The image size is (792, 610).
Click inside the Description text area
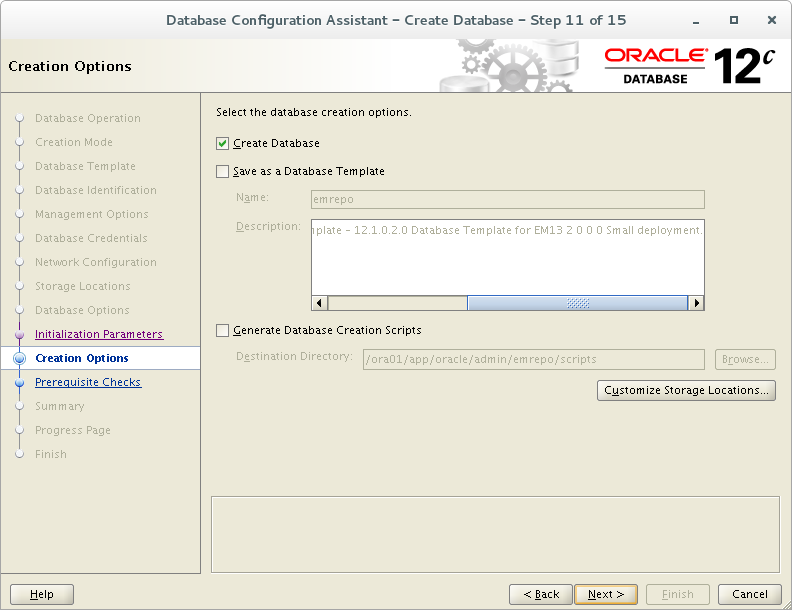click(x=508, y=258)
